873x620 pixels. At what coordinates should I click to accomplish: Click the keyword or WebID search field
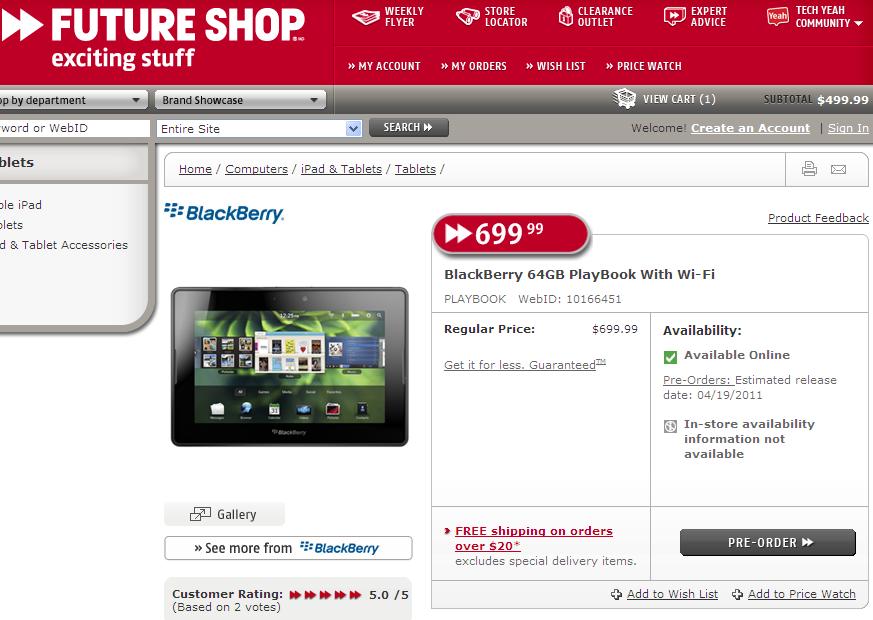coord(75,128)
